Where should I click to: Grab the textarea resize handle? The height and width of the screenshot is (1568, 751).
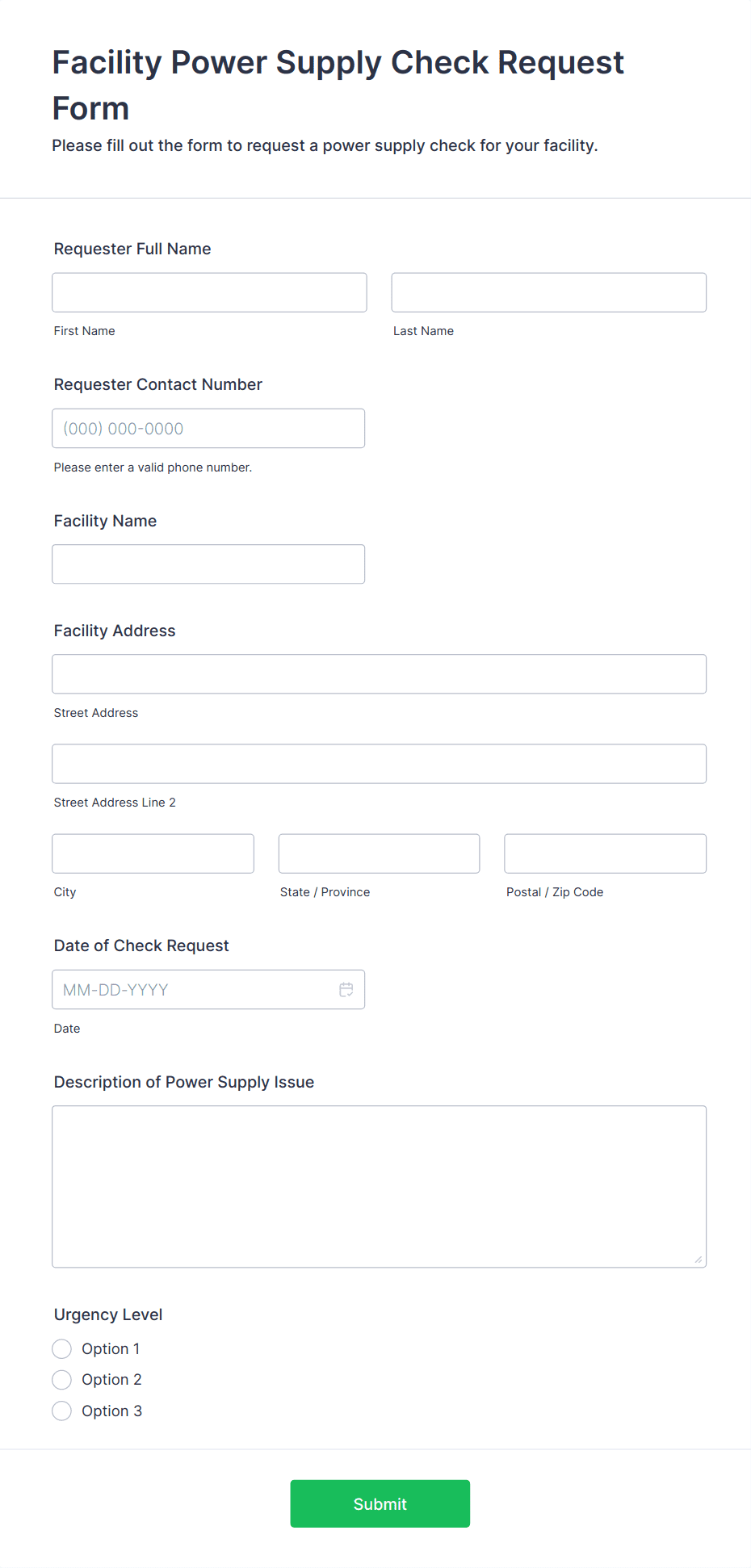point(699,1260)
